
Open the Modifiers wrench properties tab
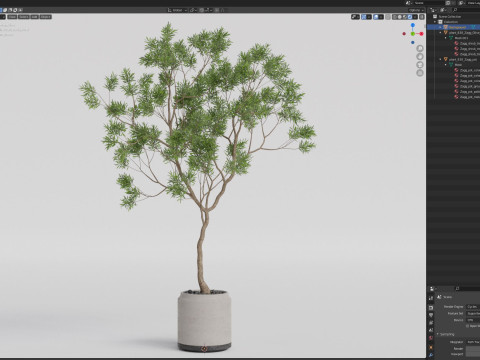tap(431, 355)
